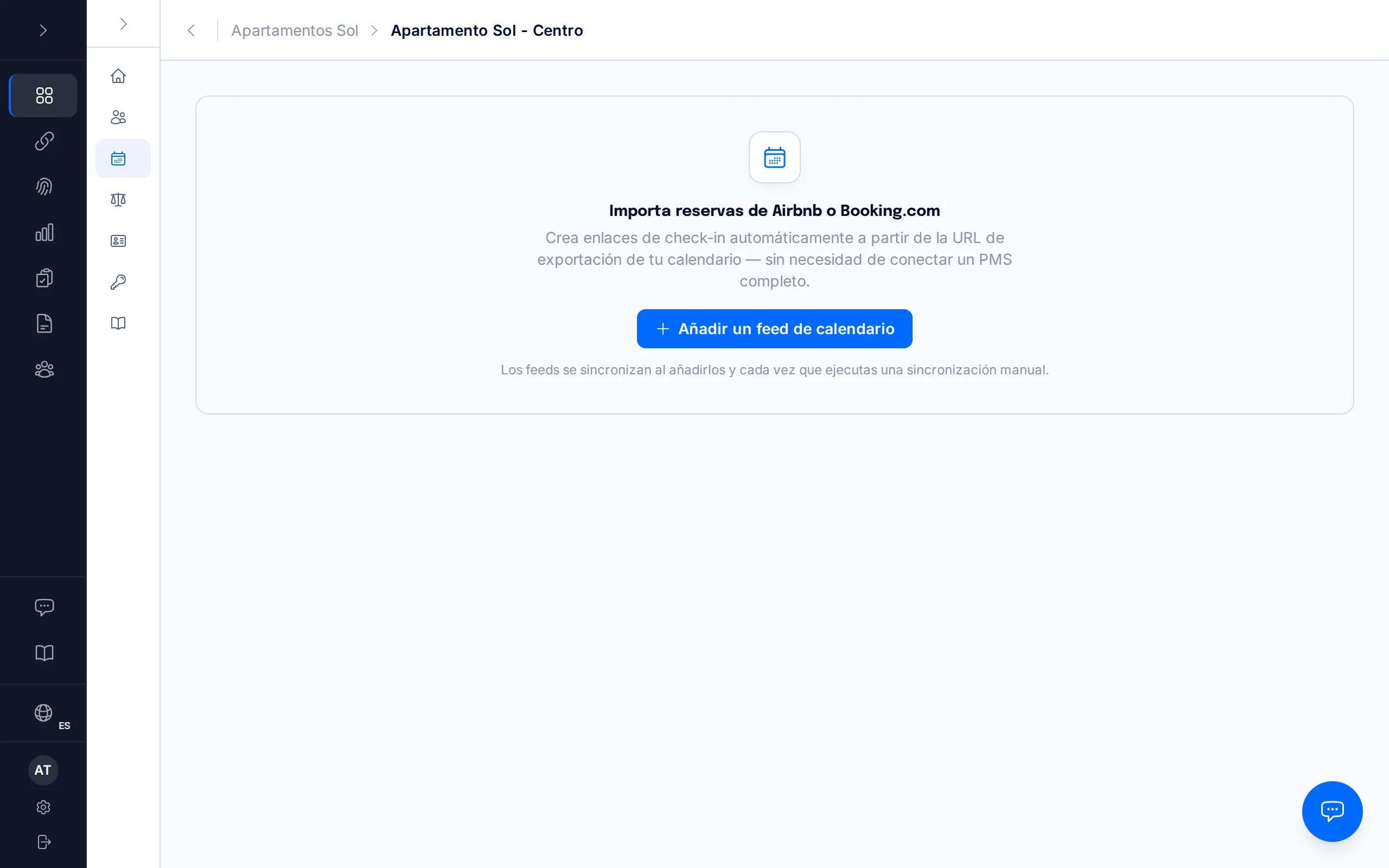This screenshot has height=868, width=1389.
Task: Expand the dark main sidebar with chevron
Action: [43, 30]
